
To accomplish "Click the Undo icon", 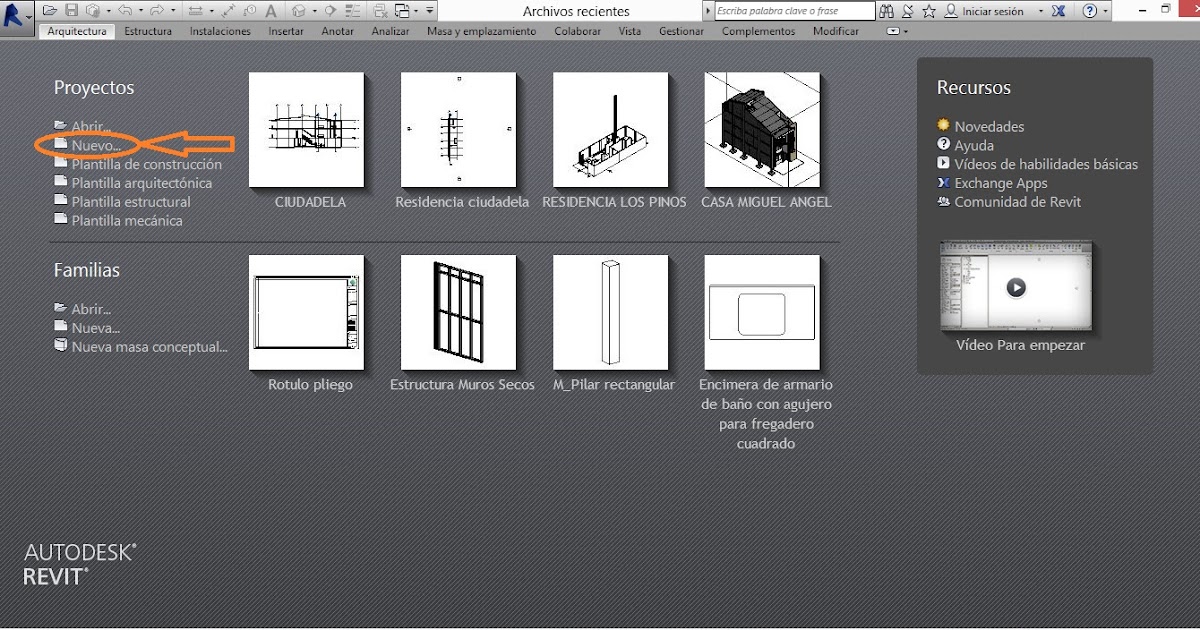I will click(125, 10).
